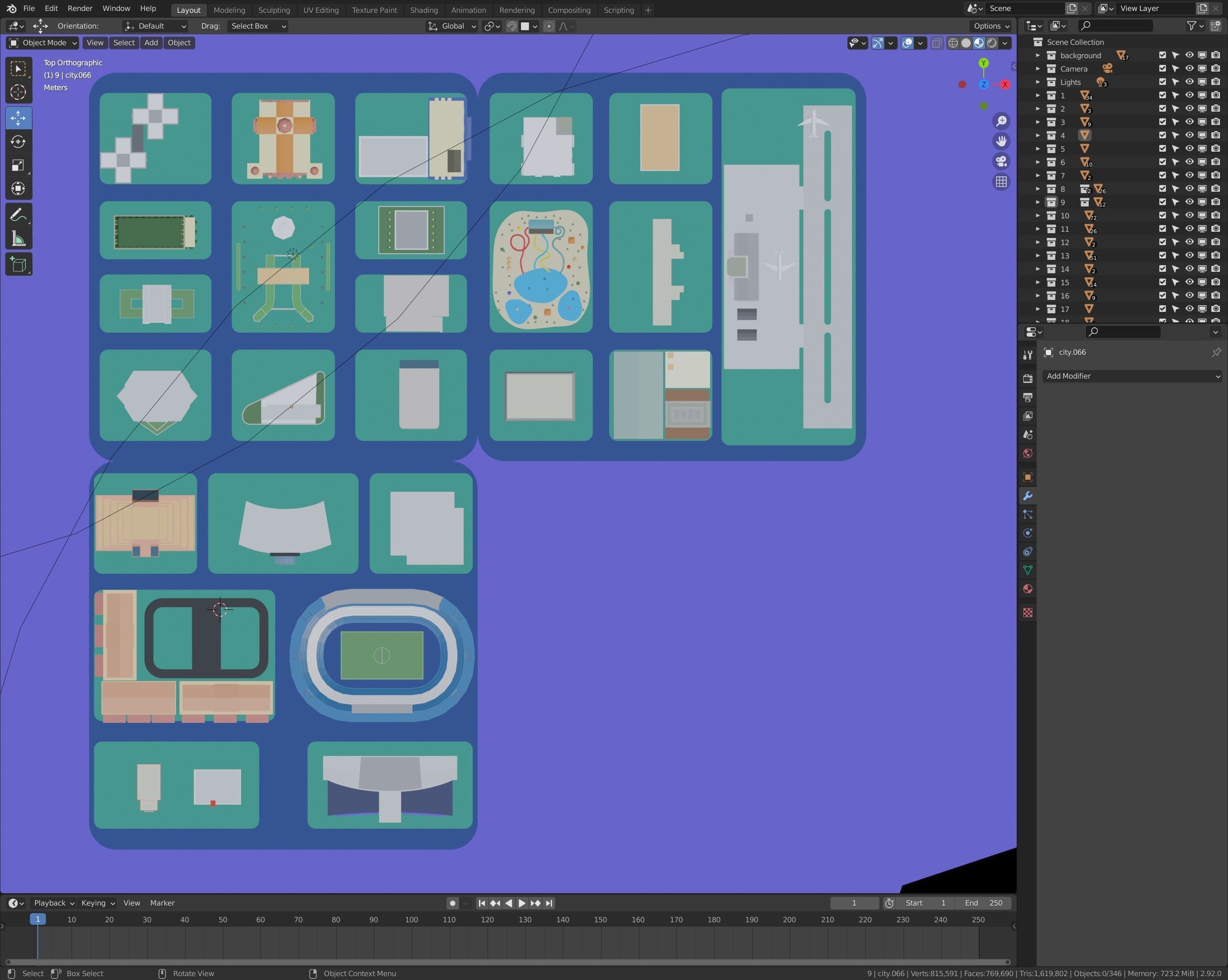Viewport: 1228px width, 980px height.
Task: Open the Orientation Default dropdown
Action: (155, 26)
